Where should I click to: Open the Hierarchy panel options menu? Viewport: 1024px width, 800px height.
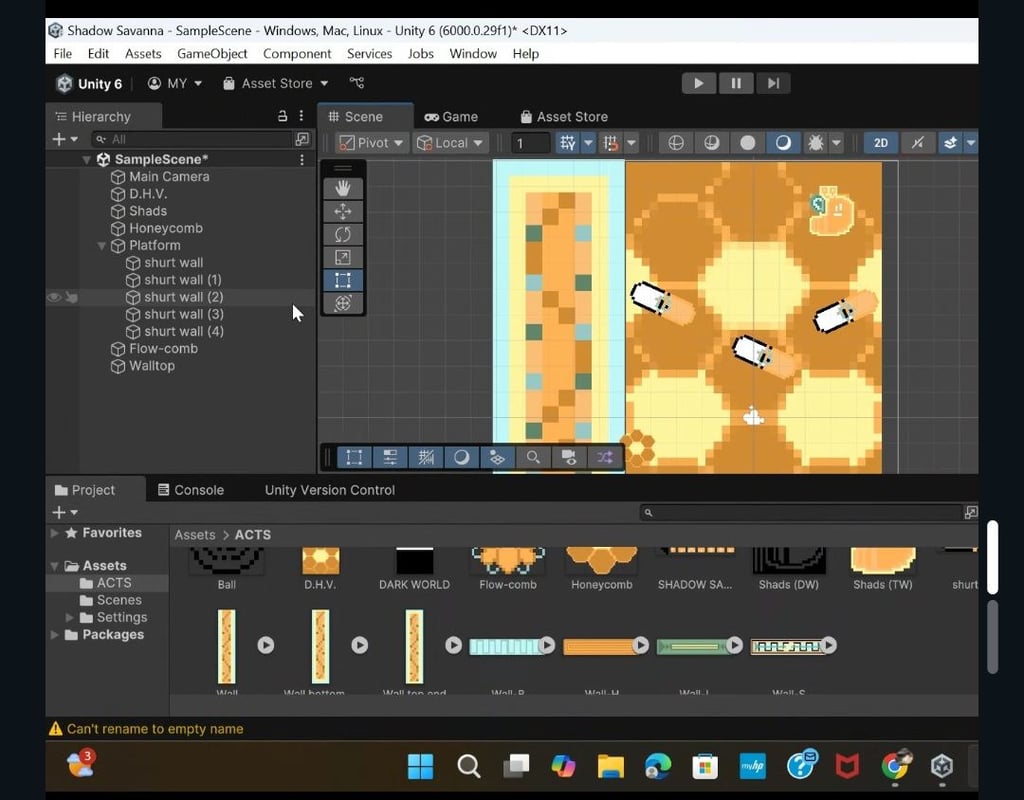(x=301, y=116)
